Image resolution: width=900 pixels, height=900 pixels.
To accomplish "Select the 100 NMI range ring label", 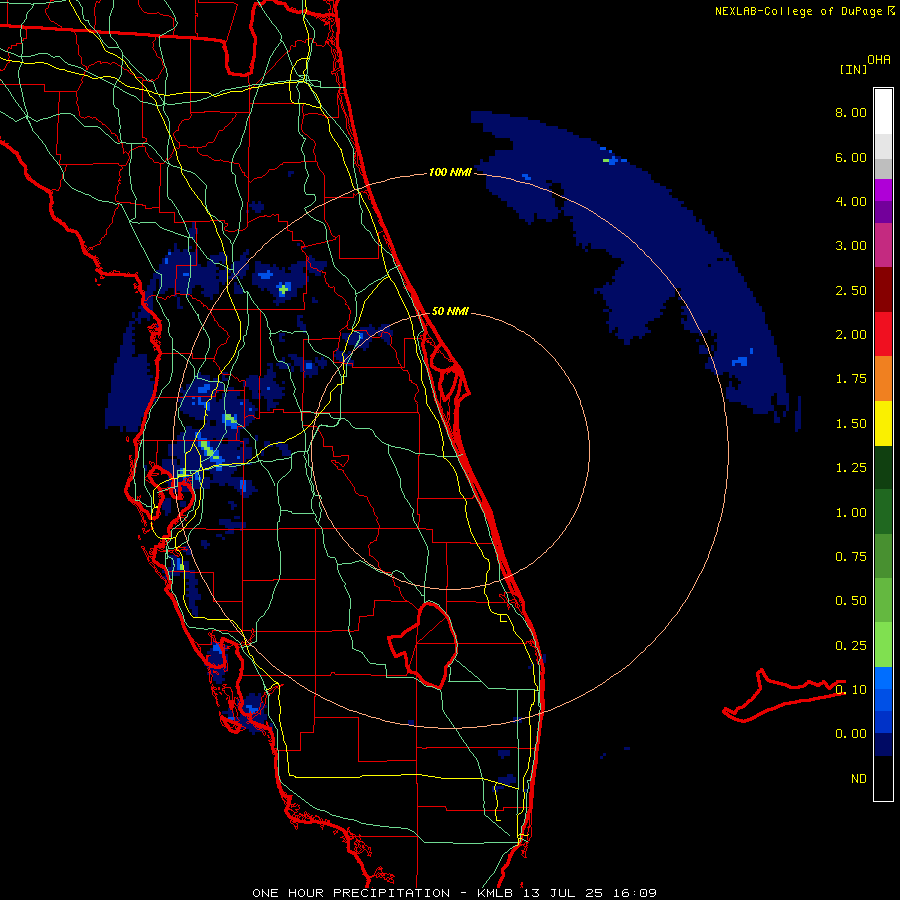I will [451, 172].
